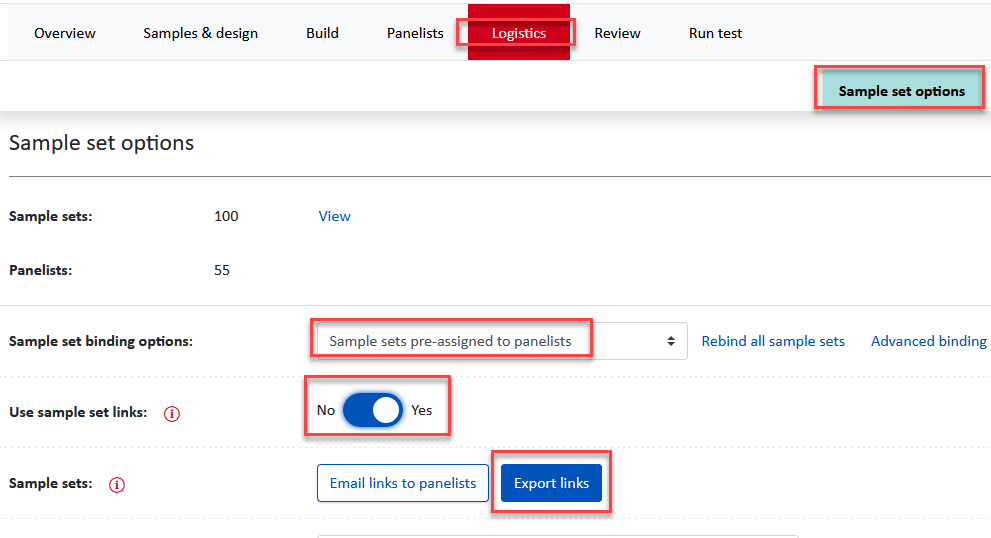Select the Logistics tab
This screenshot has height=538, width=991.
[x=519, y=33]
